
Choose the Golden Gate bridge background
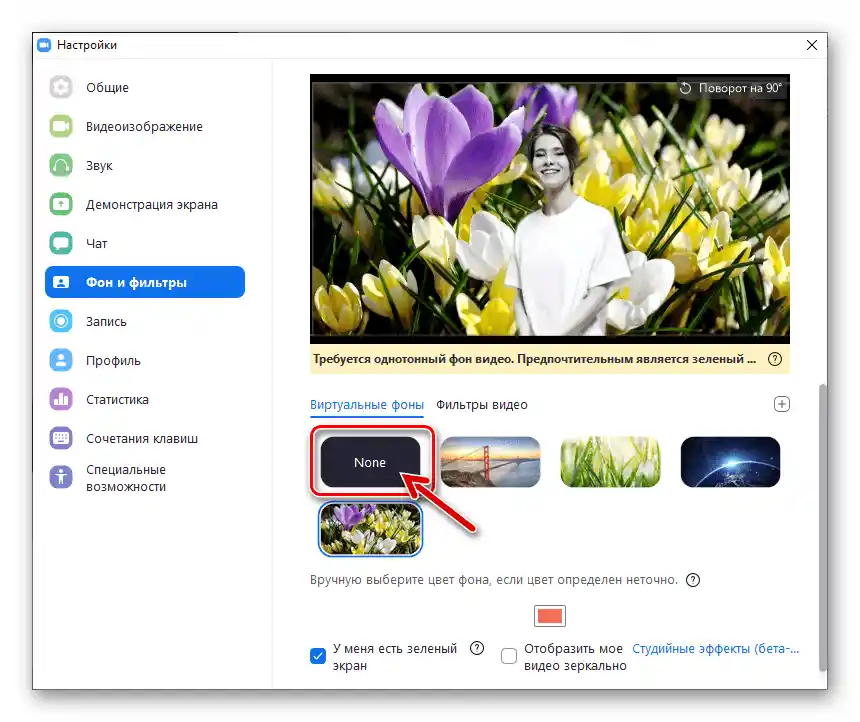point(490,462)
